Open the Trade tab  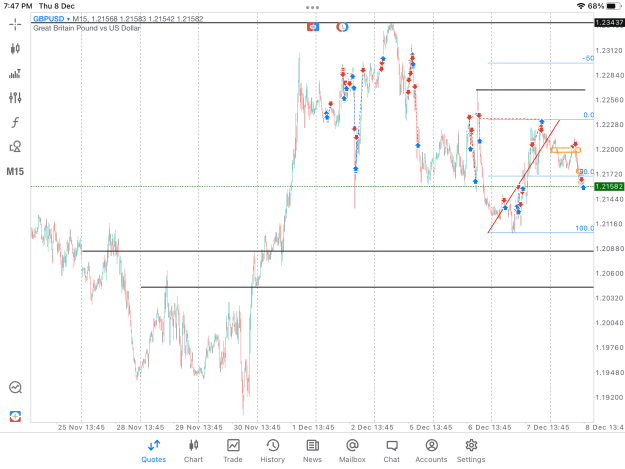[x=233, y=451]
